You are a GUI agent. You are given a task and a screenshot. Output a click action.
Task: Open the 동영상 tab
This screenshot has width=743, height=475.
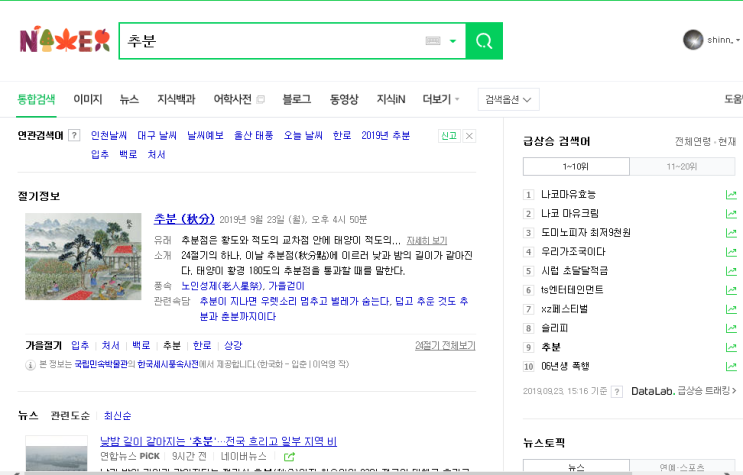coord(344,99)
